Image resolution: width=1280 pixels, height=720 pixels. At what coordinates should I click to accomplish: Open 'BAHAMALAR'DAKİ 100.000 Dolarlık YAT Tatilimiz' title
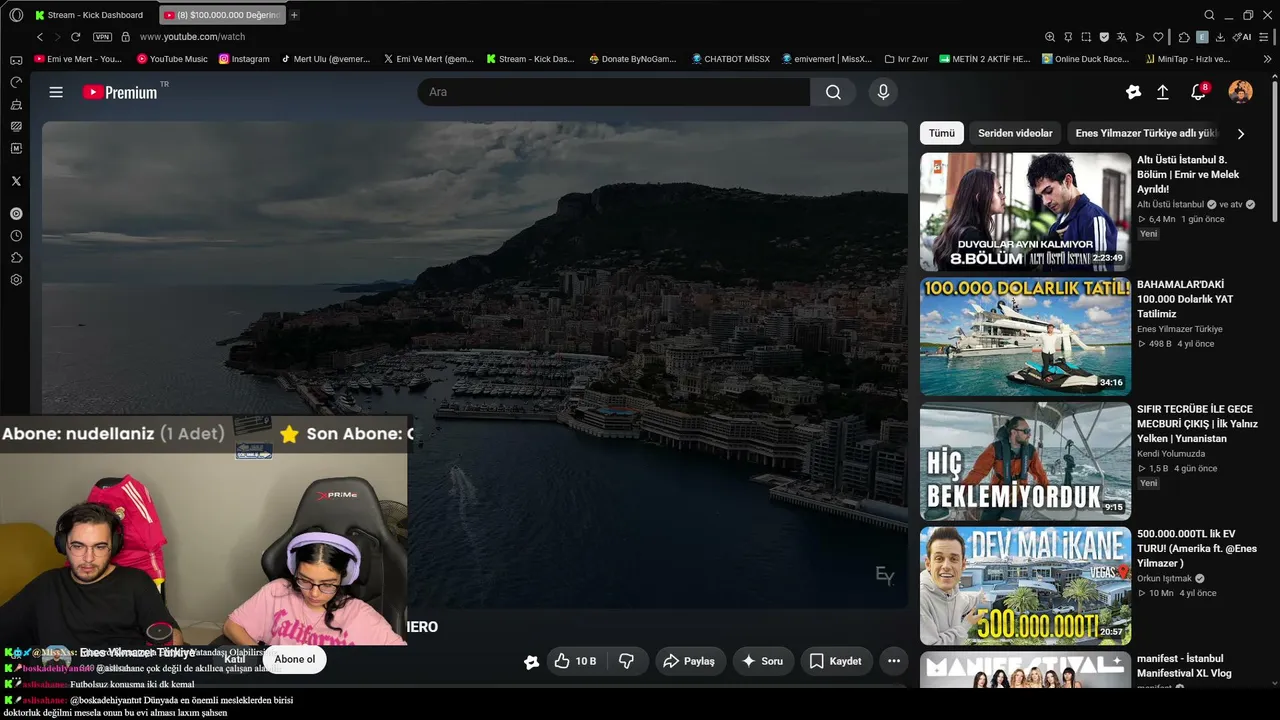pyautogui.click(x=1184, y=299)
